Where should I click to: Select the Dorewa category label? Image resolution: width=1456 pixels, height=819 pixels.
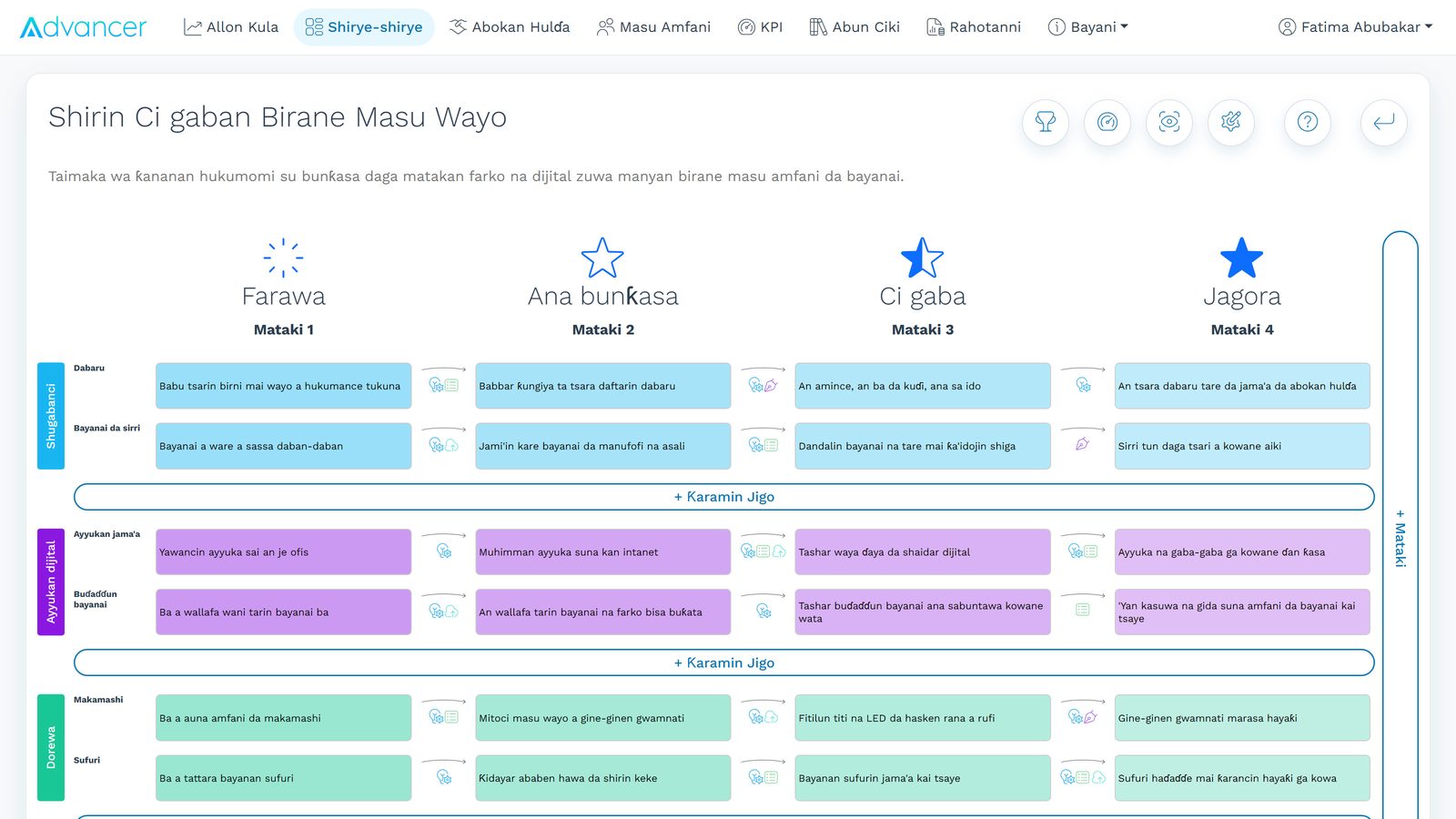[x=51, y=747]
